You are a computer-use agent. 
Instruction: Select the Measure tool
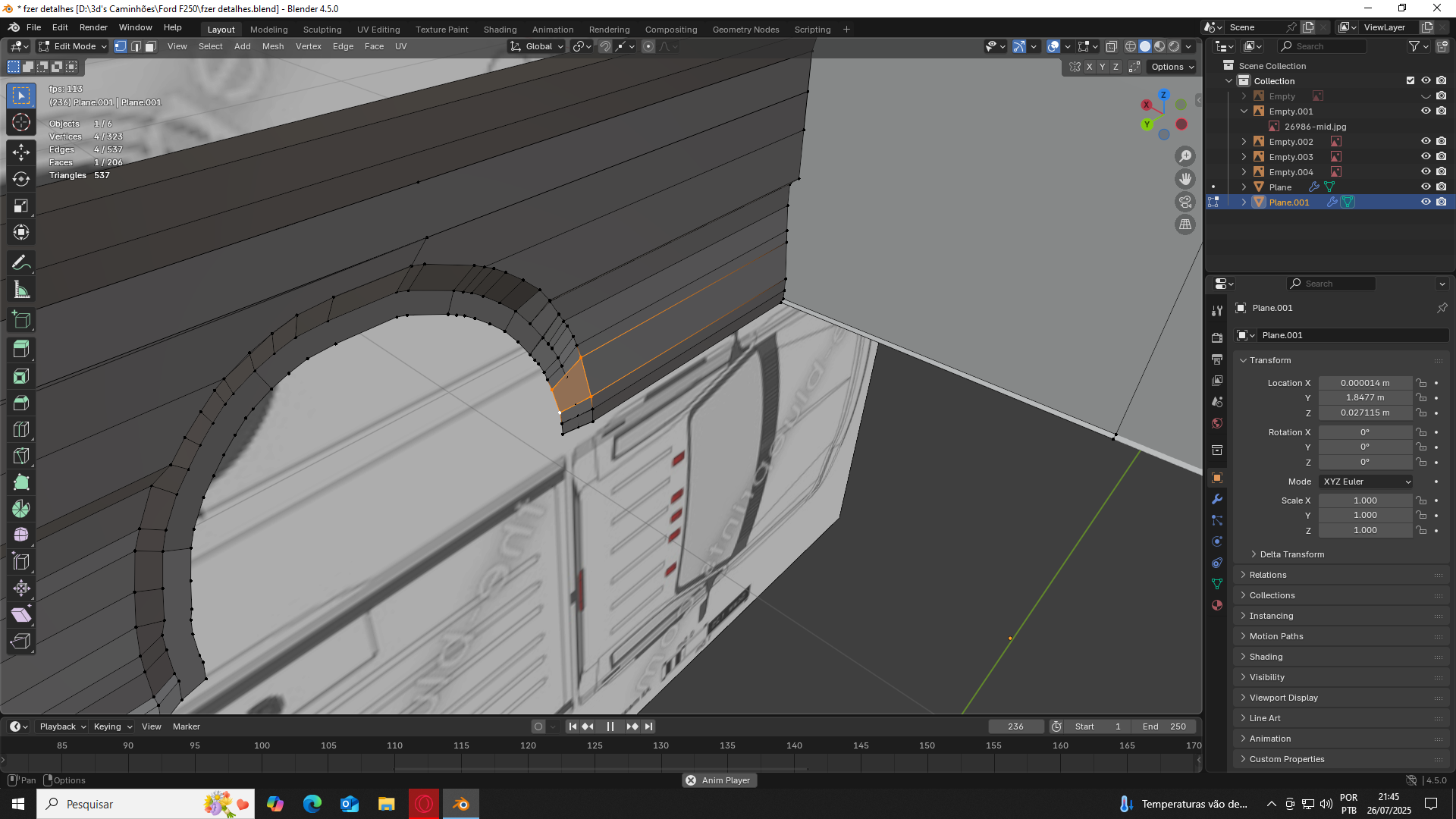point(21,290)
